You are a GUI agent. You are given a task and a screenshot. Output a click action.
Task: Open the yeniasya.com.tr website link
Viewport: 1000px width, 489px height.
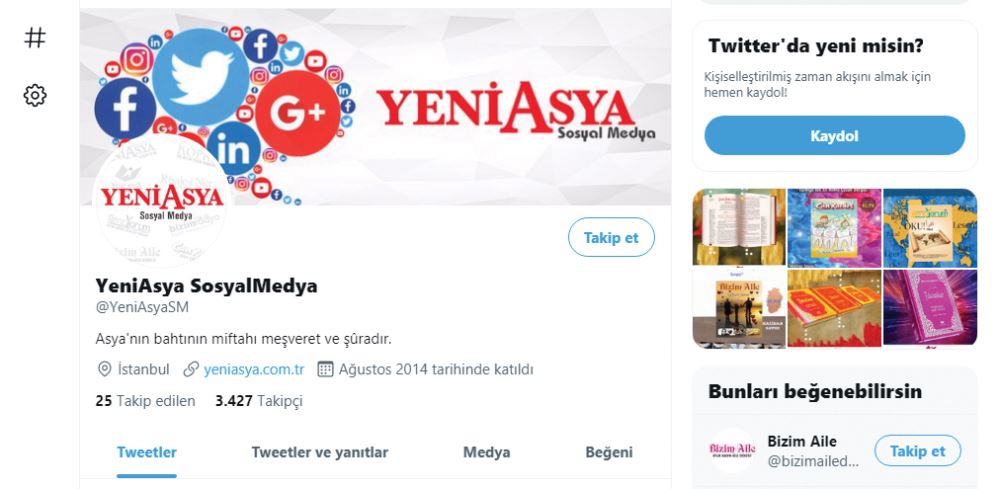tap(254, 369)
